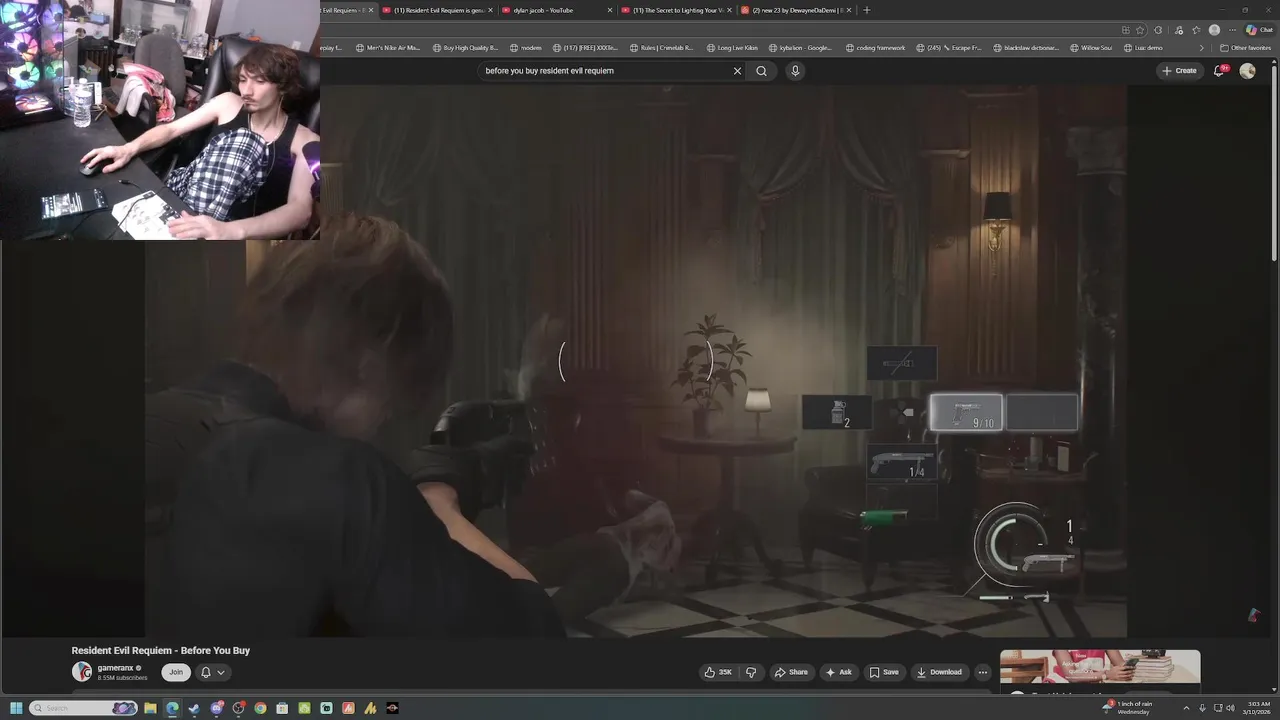
Task: Dislike the video with thumbs down
Action: point(751,672)
